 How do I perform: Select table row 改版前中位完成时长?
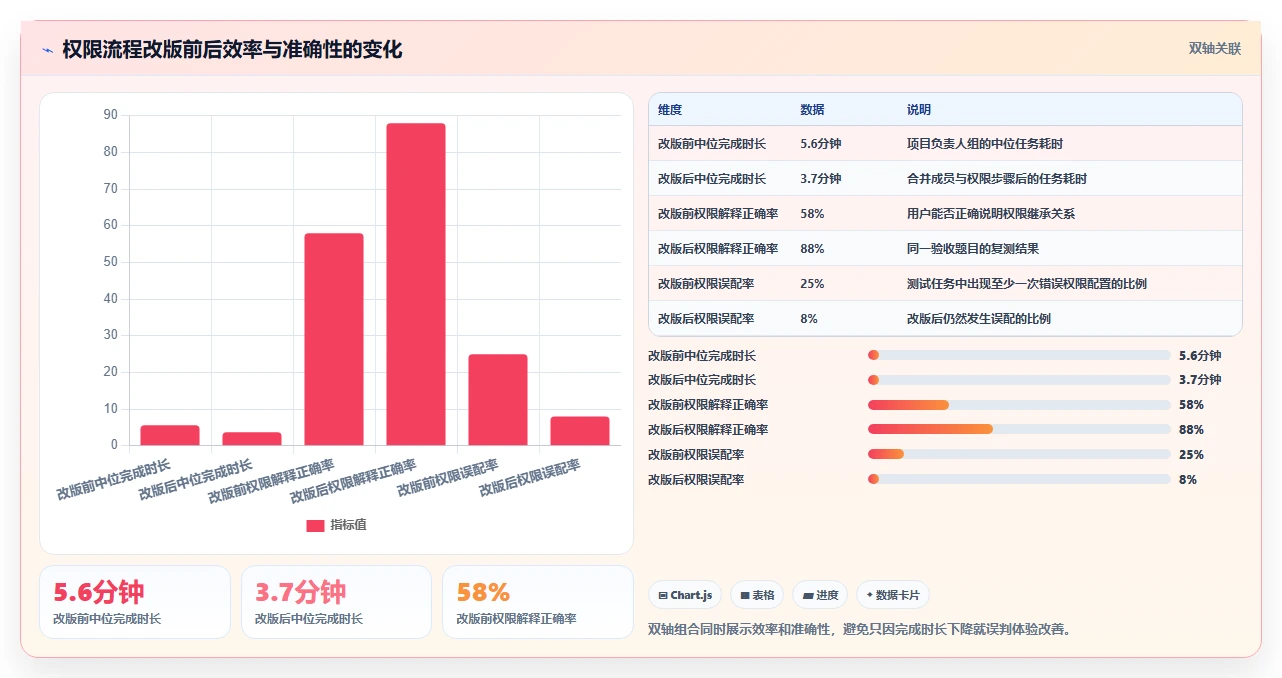[945, 144]
